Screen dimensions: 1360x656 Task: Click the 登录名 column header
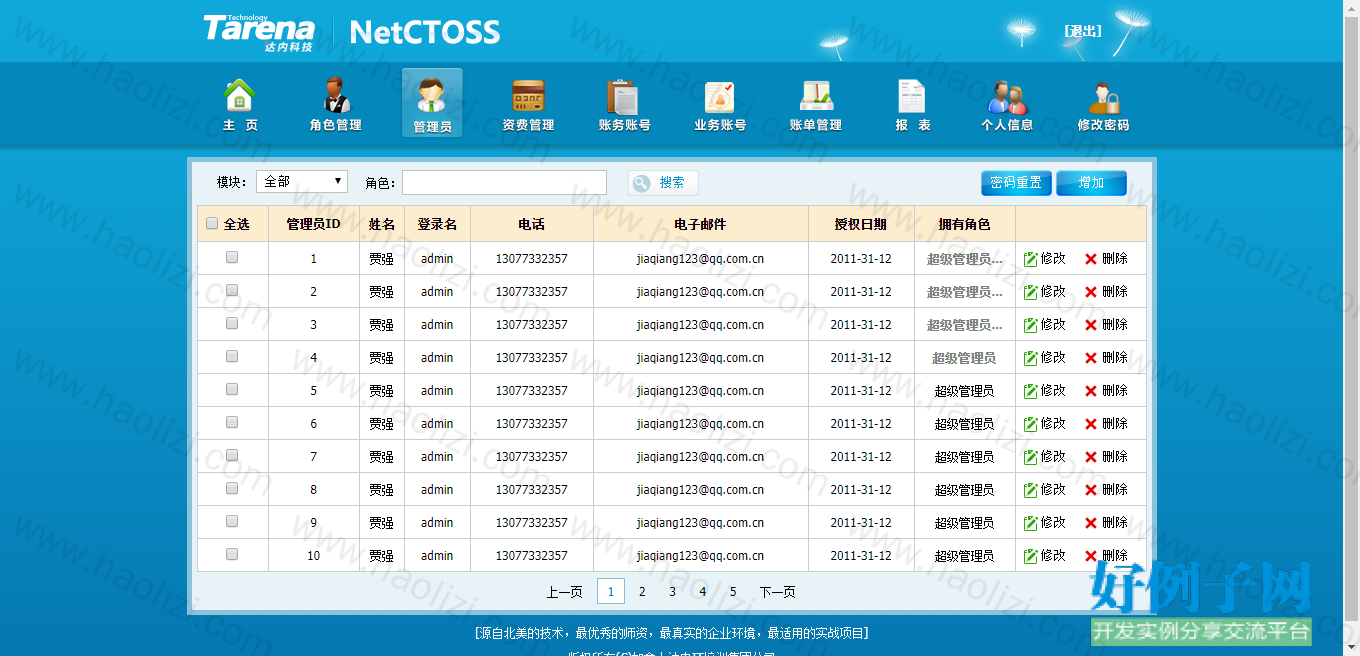pyautogui.click(x=437, y=224)
